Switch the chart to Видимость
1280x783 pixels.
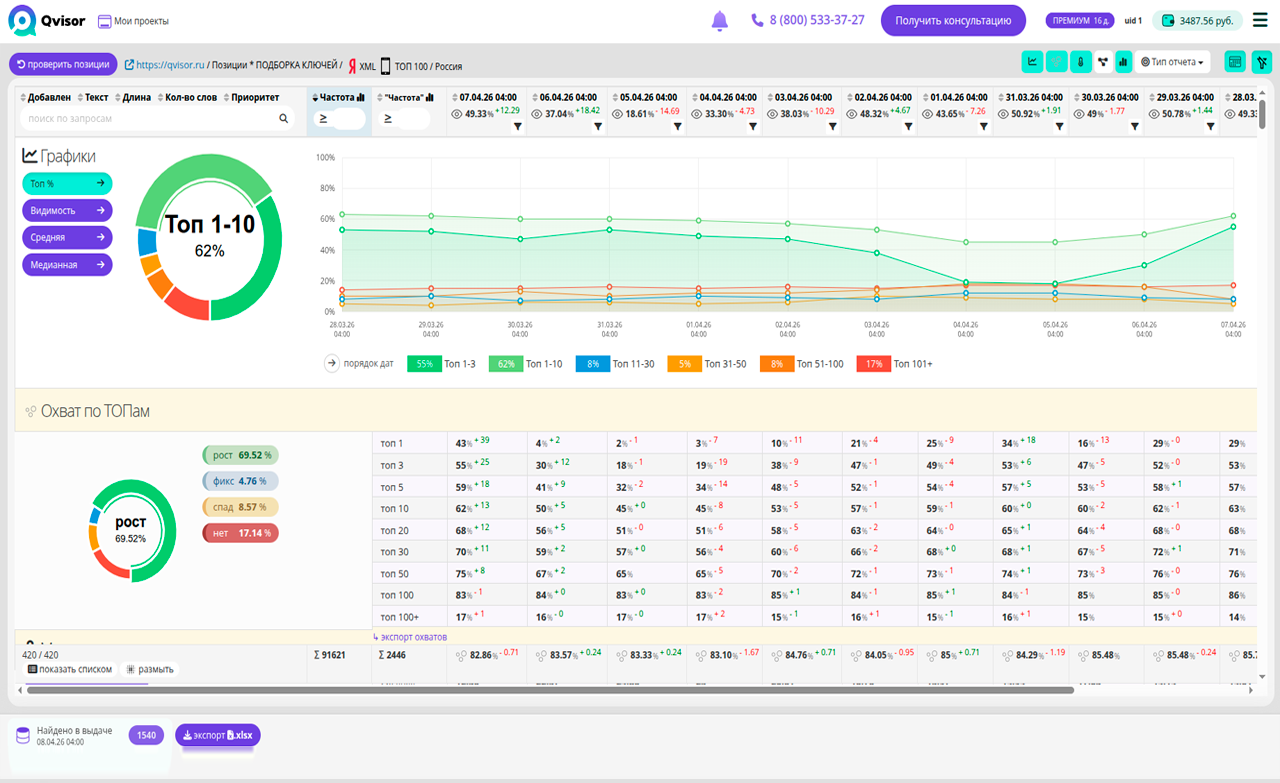click(x=67, y=211)
